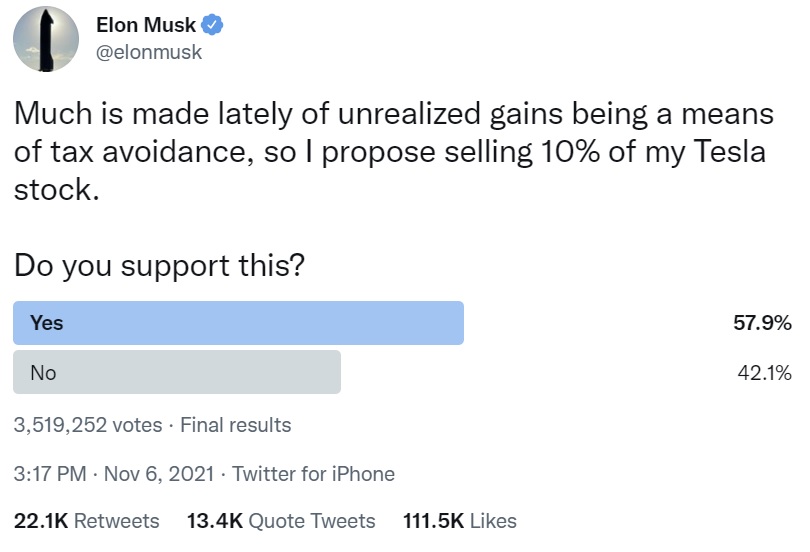The image size is (810, 552).
Task: Click the tweet text about unrealized gains
Action: pyautogui.click(x=394, y=115)
